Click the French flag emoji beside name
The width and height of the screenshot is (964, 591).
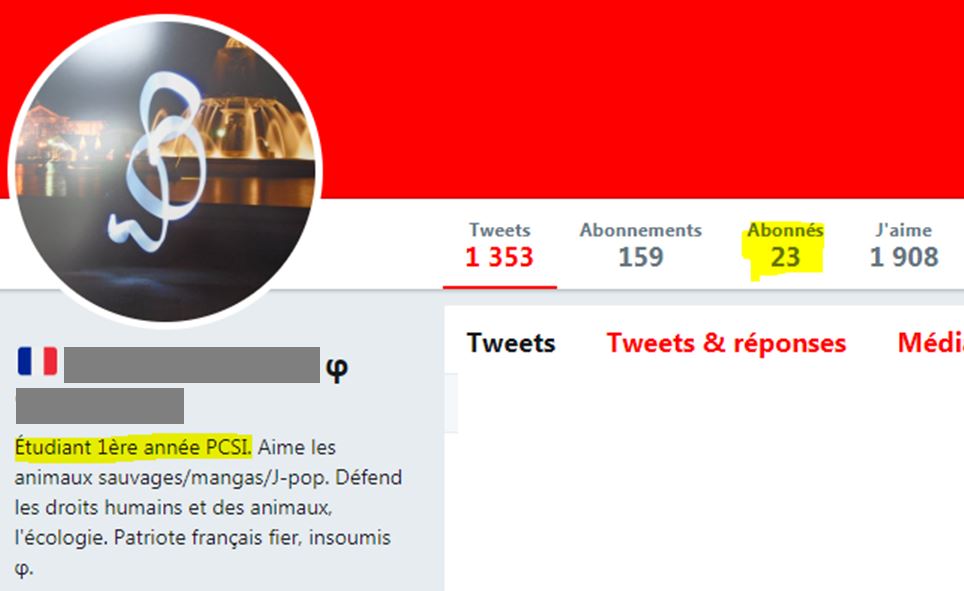[38, 361]
